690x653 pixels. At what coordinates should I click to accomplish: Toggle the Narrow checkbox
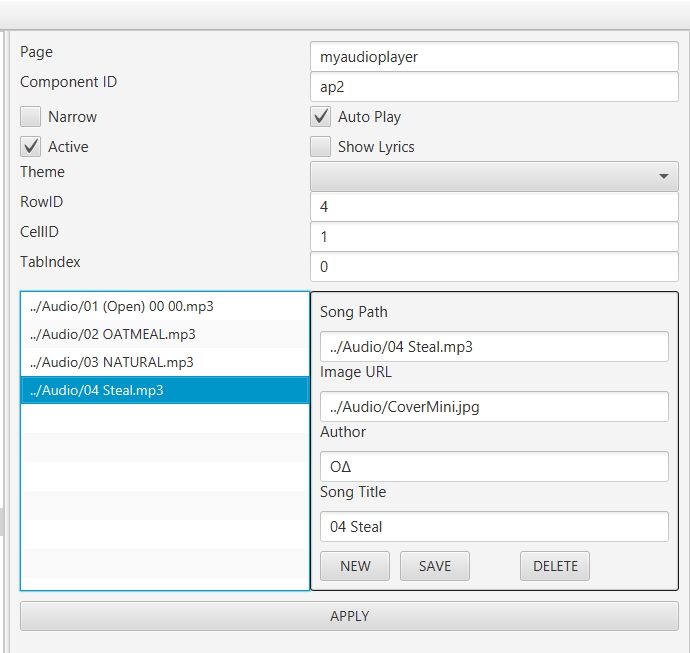pyautogui.click(x=31, y=117)
